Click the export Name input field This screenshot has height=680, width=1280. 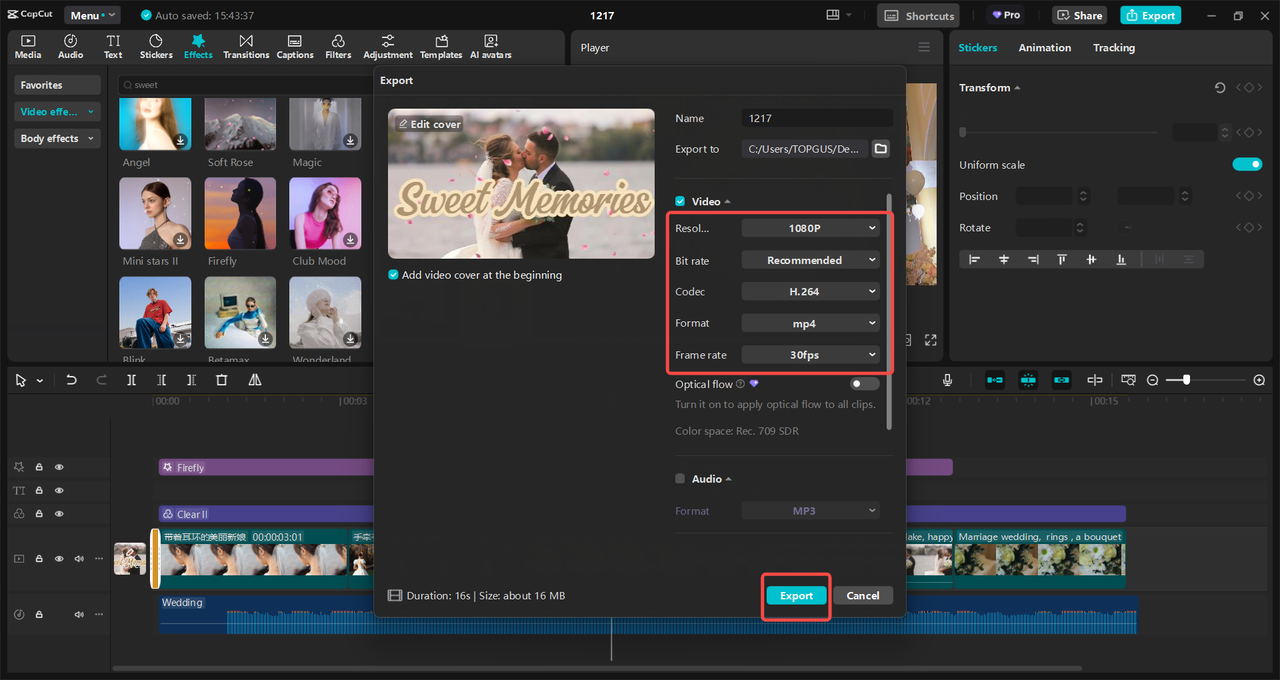click(x=817, y=118)
